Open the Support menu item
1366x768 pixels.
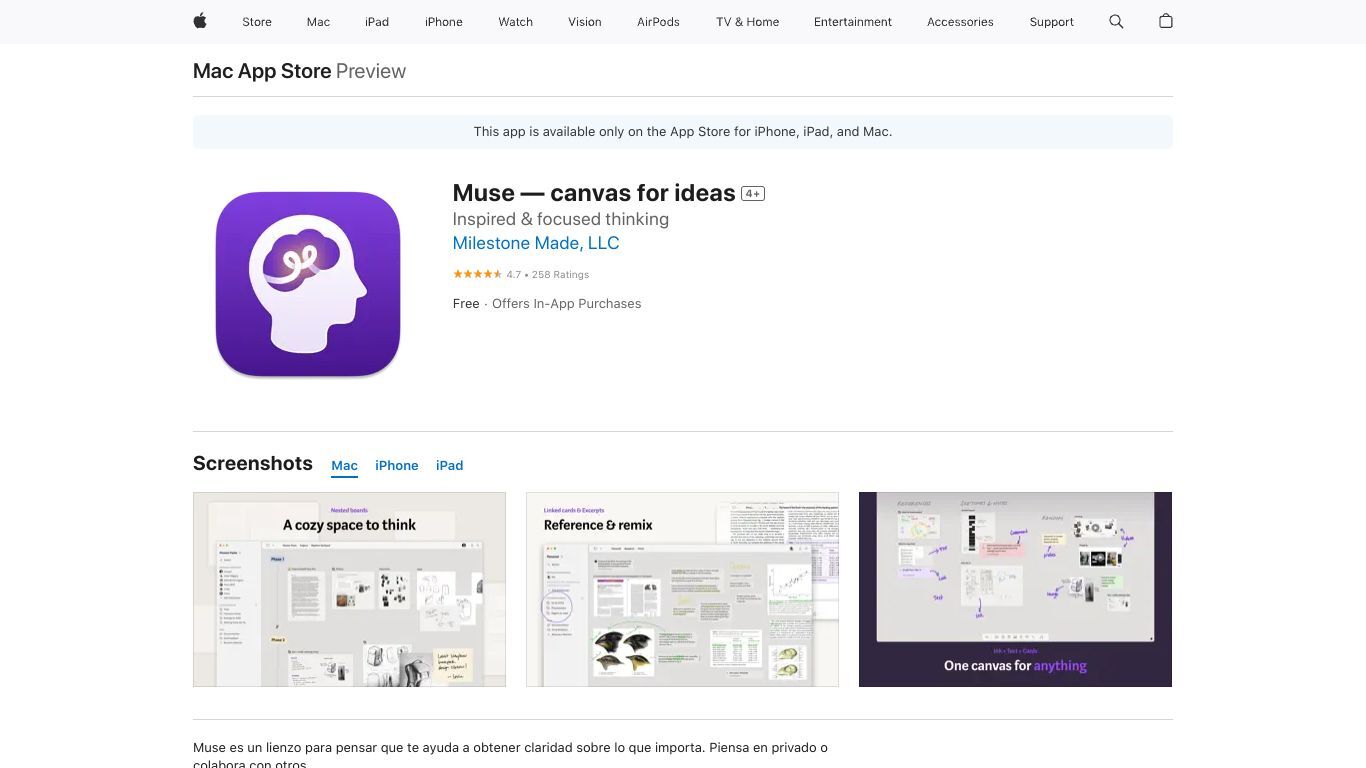(1051, 22)
